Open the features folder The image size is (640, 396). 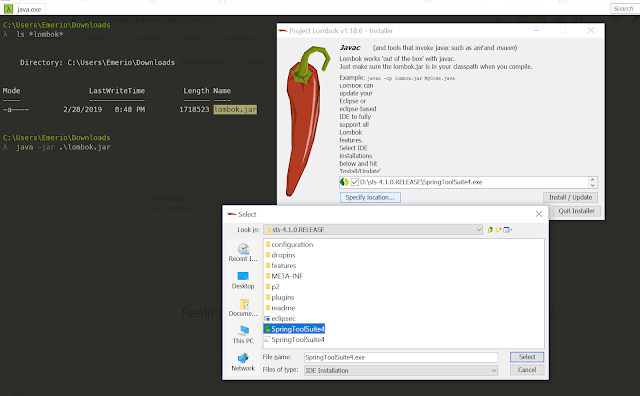pos(280,265)
